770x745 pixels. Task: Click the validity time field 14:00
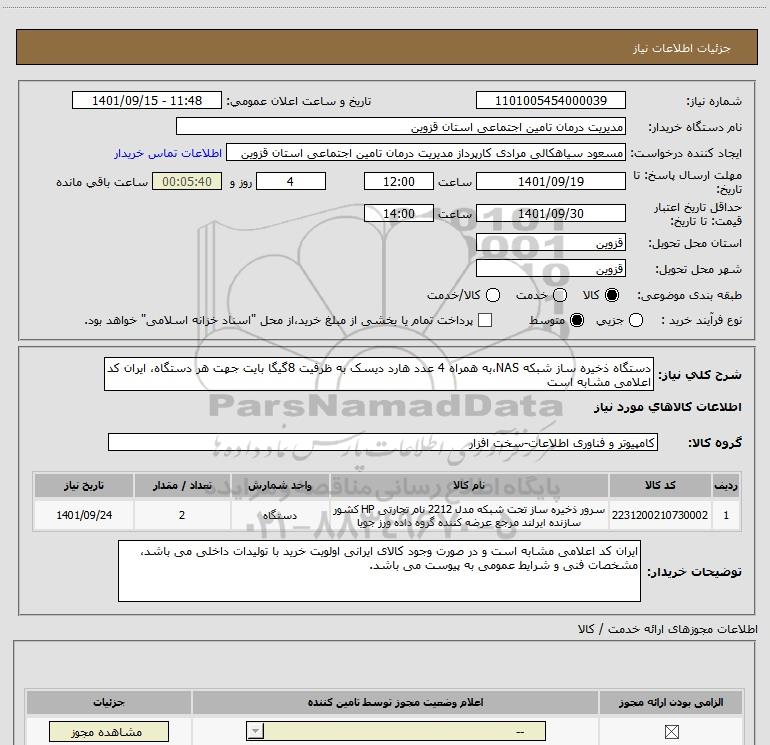(399, 213)
